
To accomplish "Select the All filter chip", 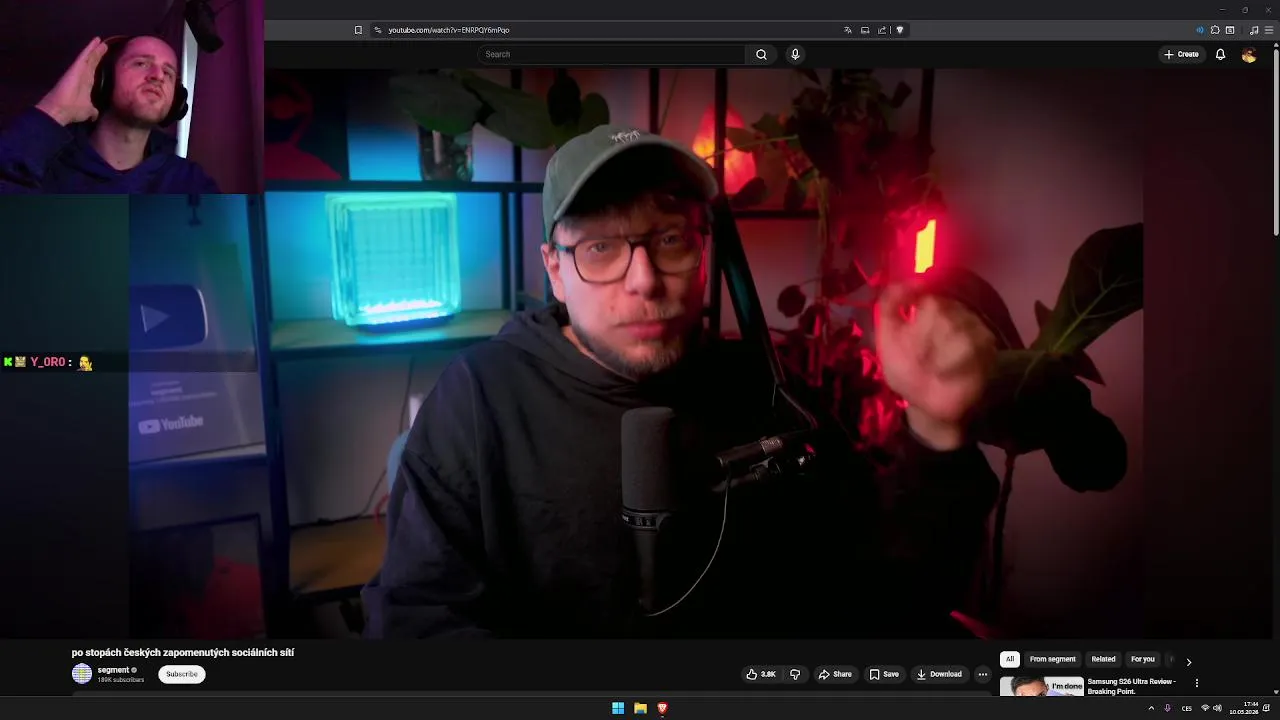I will point(1010,659).
